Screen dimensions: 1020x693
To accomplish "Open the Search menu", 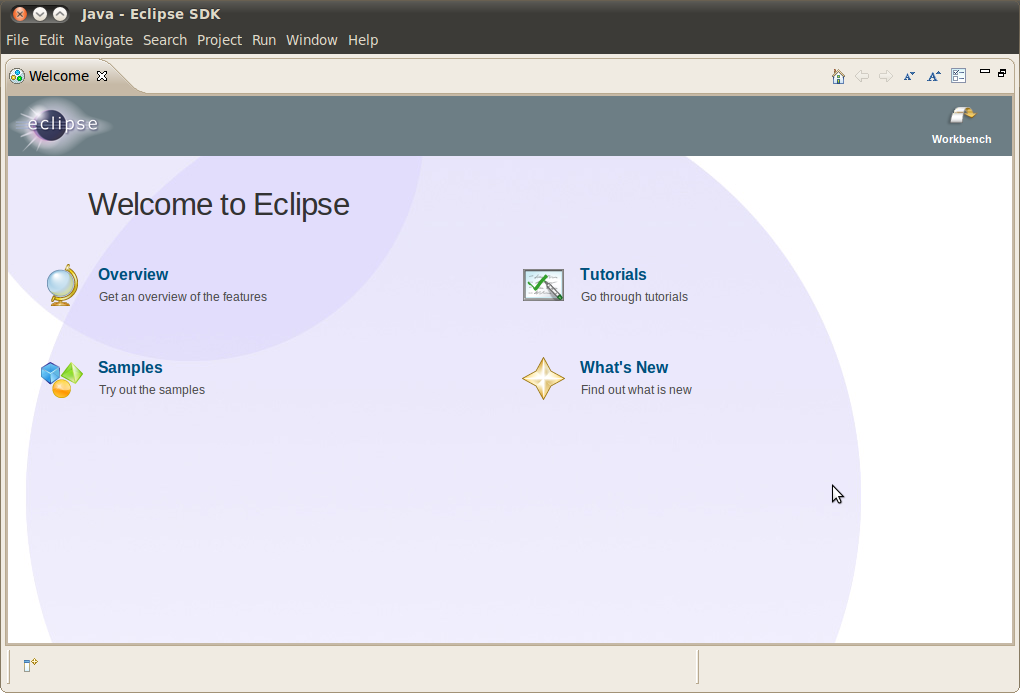I will (x=165, y=40).
